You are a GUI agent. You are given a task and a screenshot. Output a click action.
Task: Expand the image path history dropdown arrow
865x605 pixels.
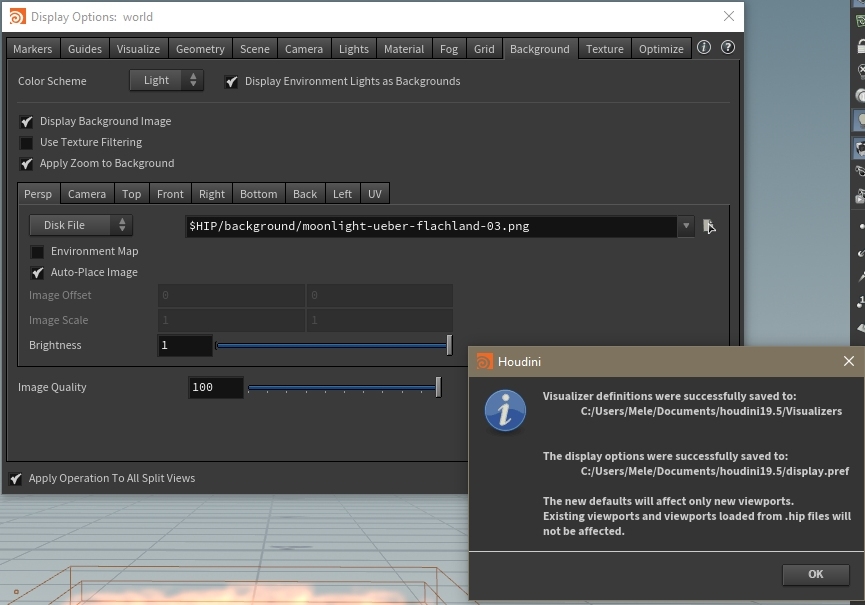pos(686,226)
